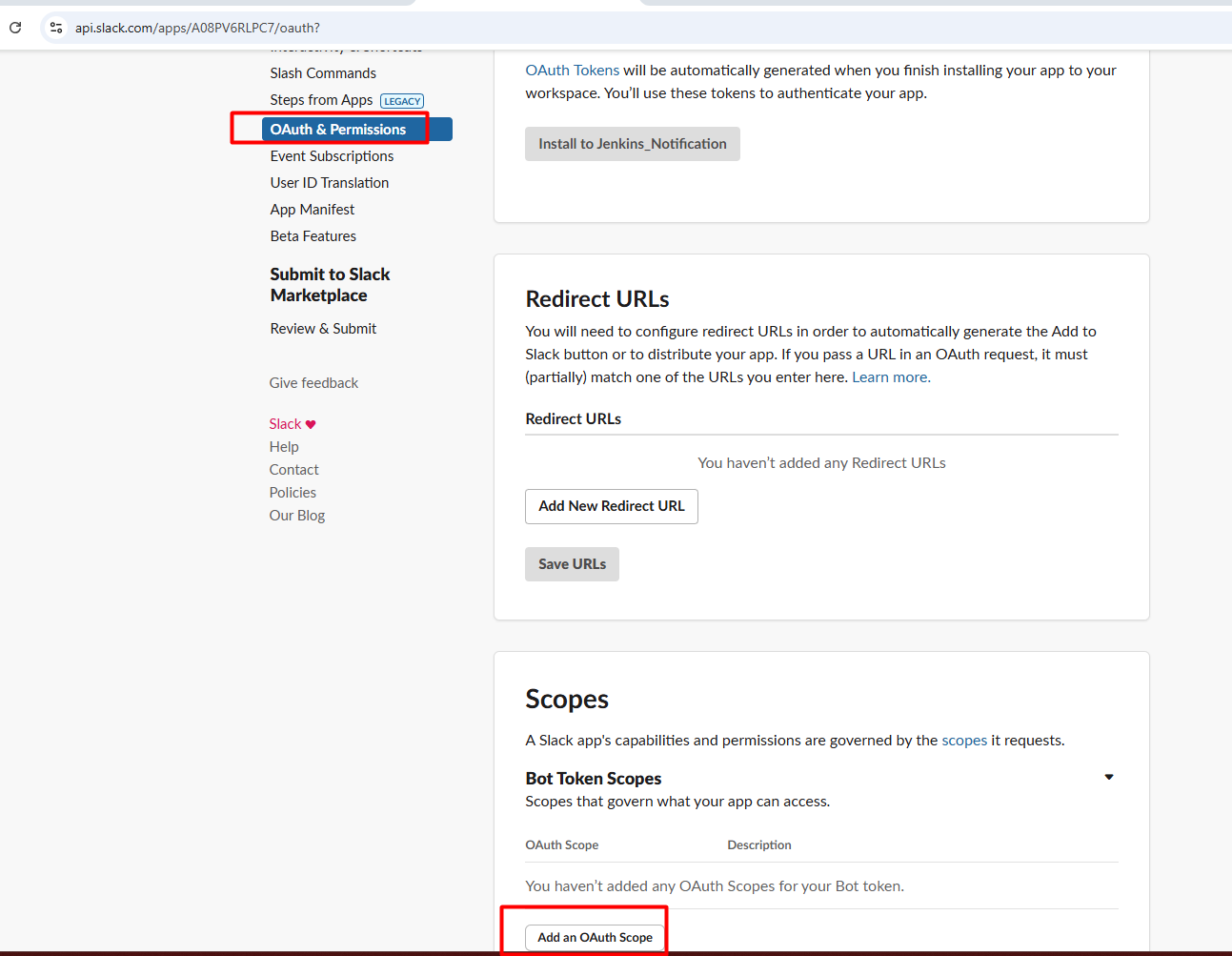Click Install to Jenkins_Notification button
Screen dimensions: 1232x956
[633, 144]
